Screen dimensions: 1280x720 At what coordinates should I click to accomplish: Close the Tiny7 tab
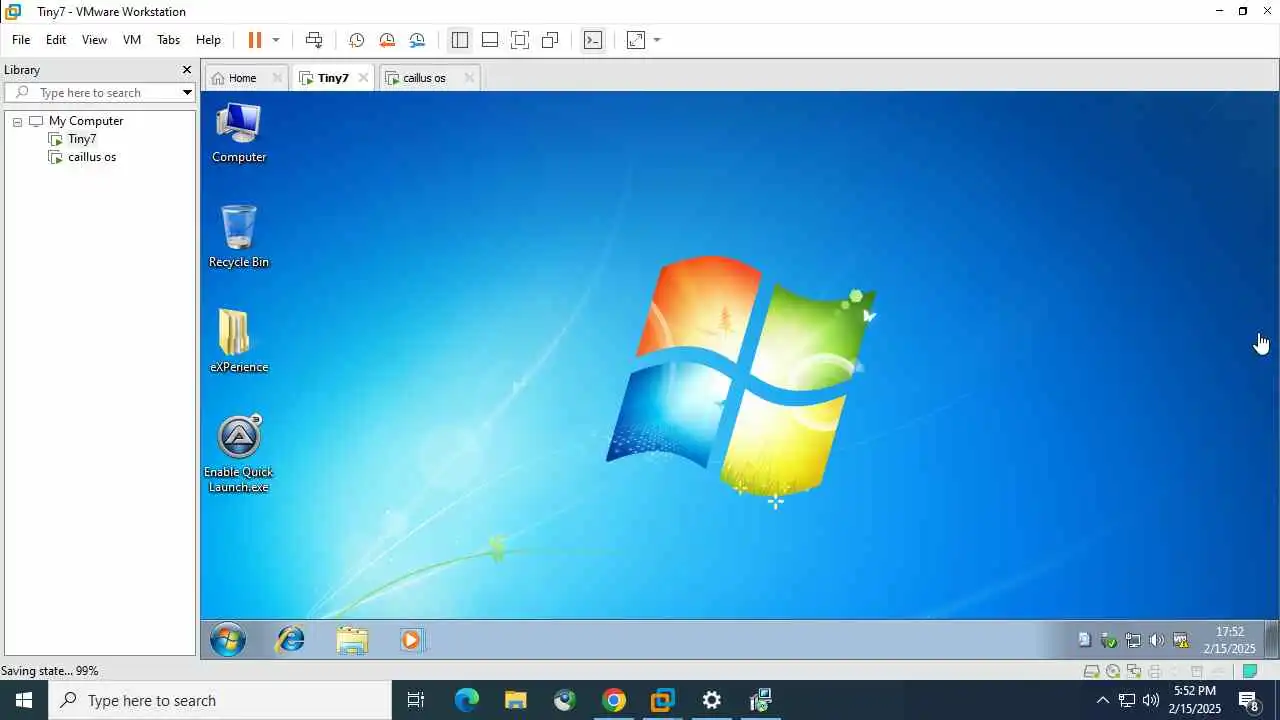(363, 78)
